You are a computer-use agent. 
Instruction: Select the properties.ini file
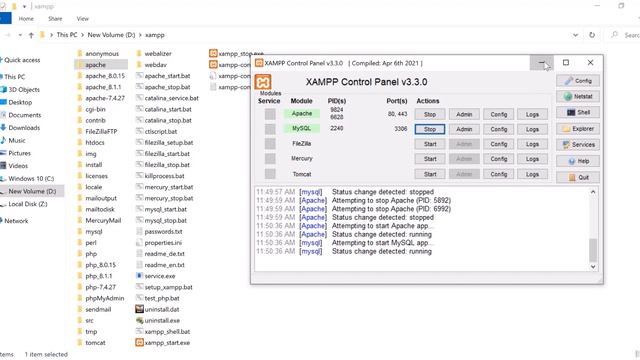[159, 242]
